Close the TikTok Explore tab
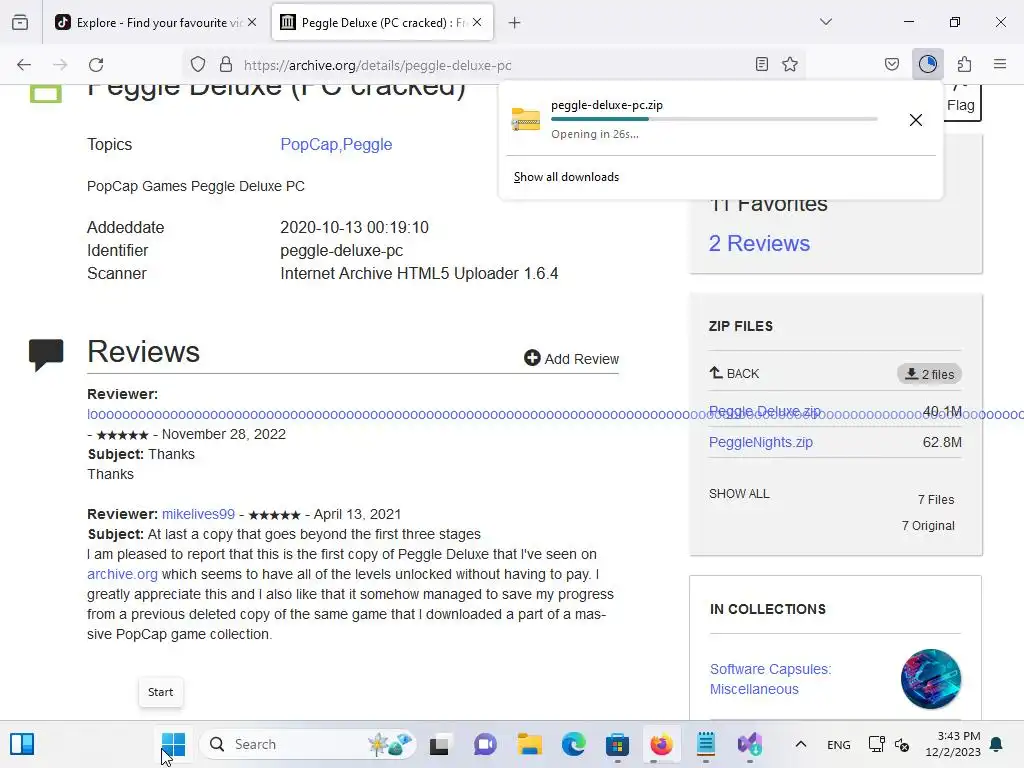This screenshot has width=1024, height=768. (252, 22)
